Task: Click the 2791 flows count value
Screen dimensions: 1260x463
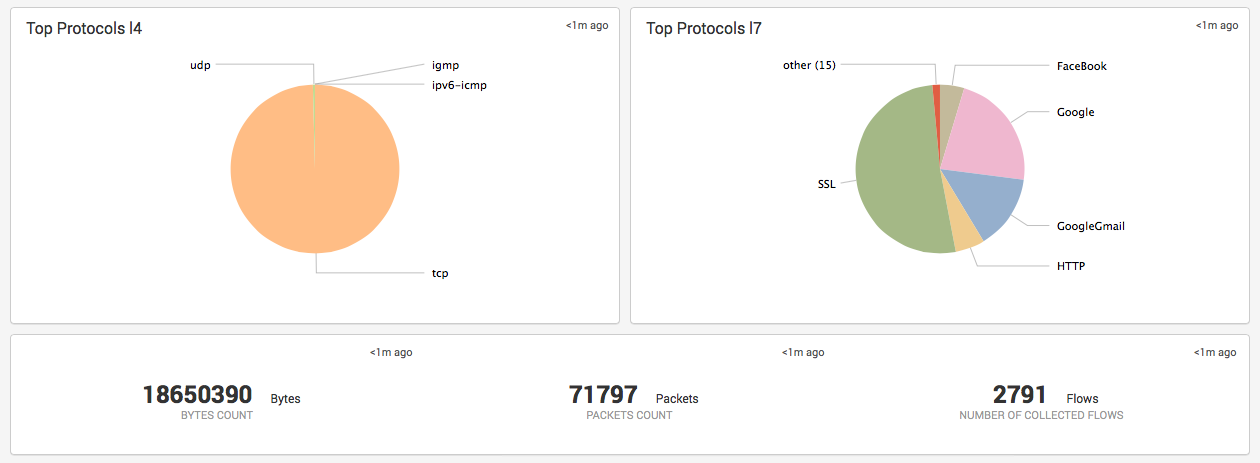Action: click(1020, 395)
